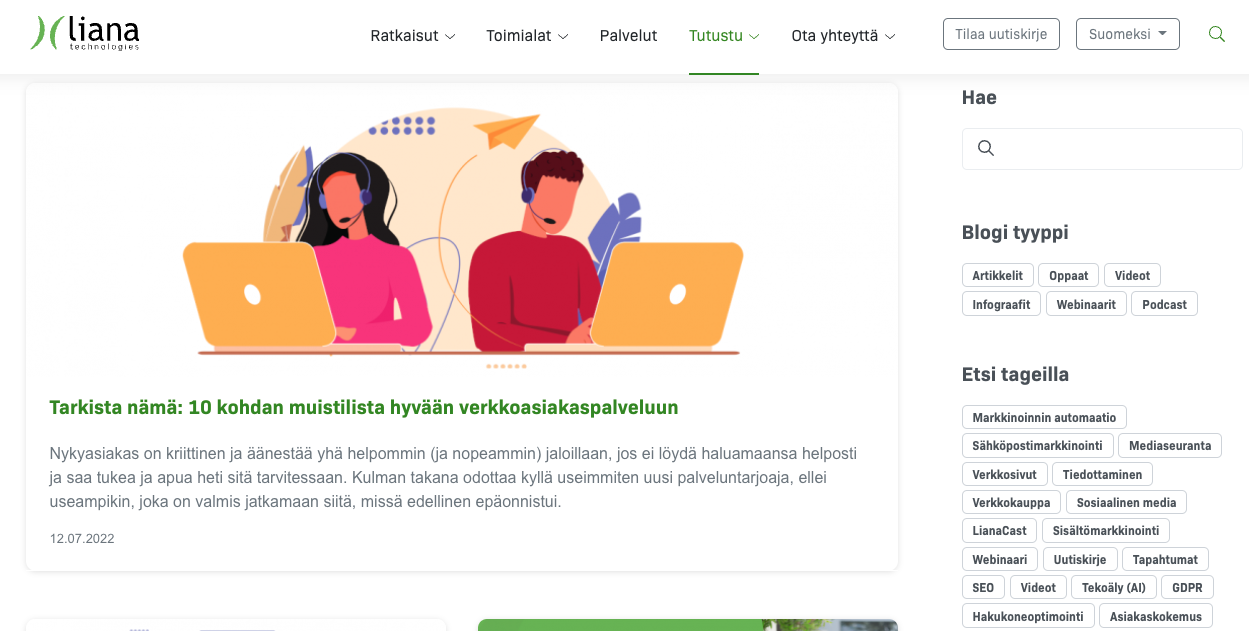Open the Suomeksi language dropdown
The image size is (1249, 631).
pos(1128,34)
